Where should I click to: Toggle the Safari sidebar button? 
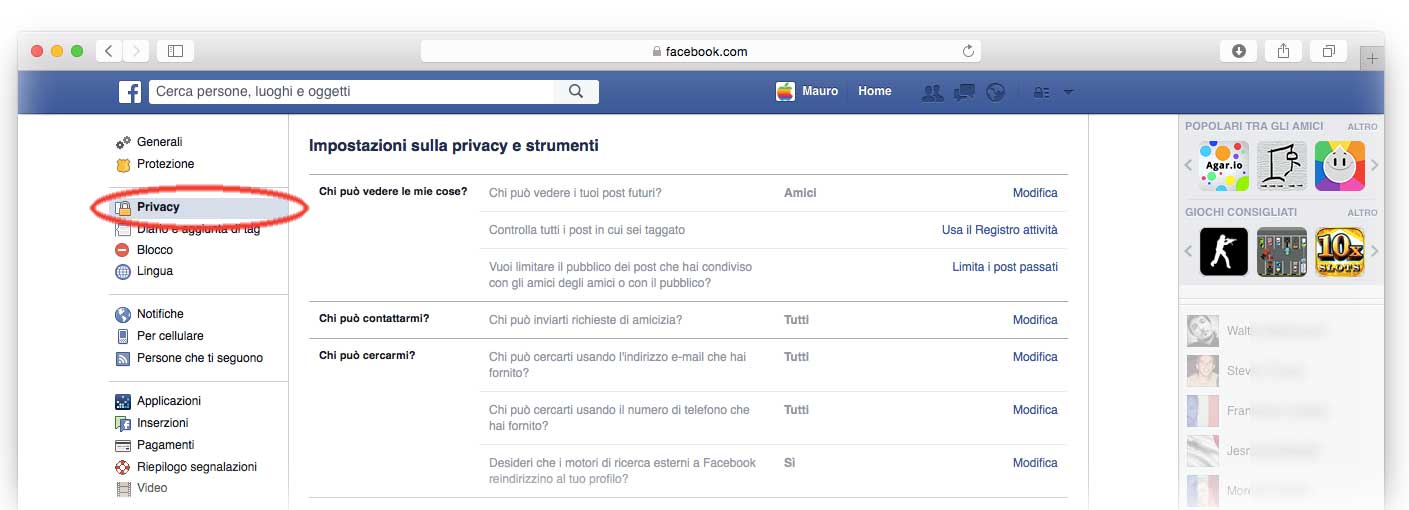[175, 51]
